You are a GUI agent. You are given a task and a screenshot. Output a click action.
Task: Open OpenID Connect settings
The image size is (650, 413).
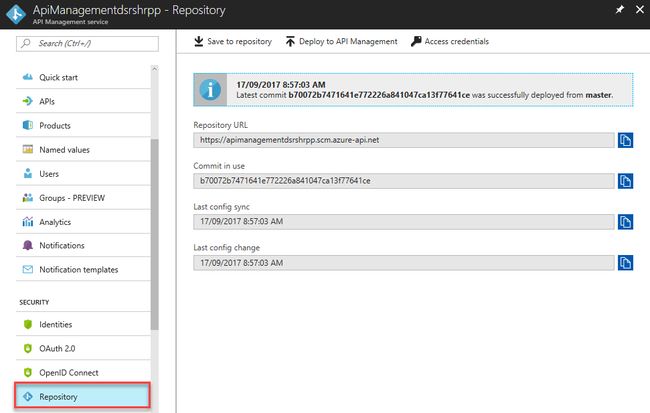[x=83, y=372]
